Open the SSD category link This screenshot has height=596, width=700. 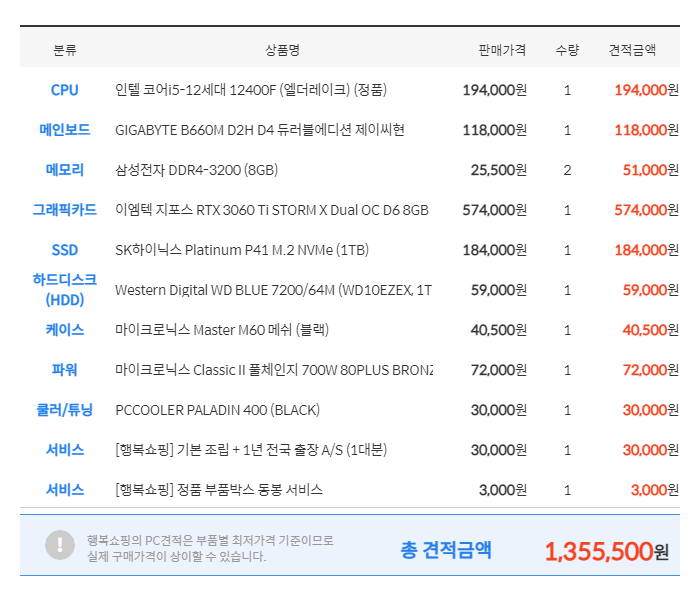click(65, 250)
